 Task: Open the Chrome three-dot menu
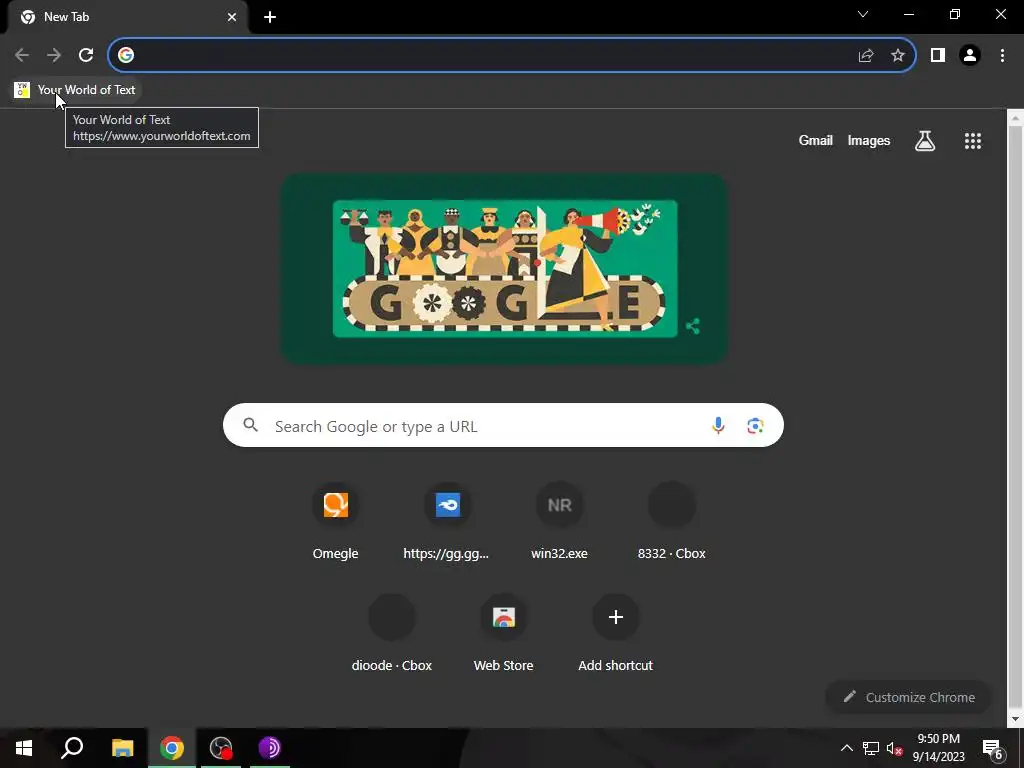1002,56
